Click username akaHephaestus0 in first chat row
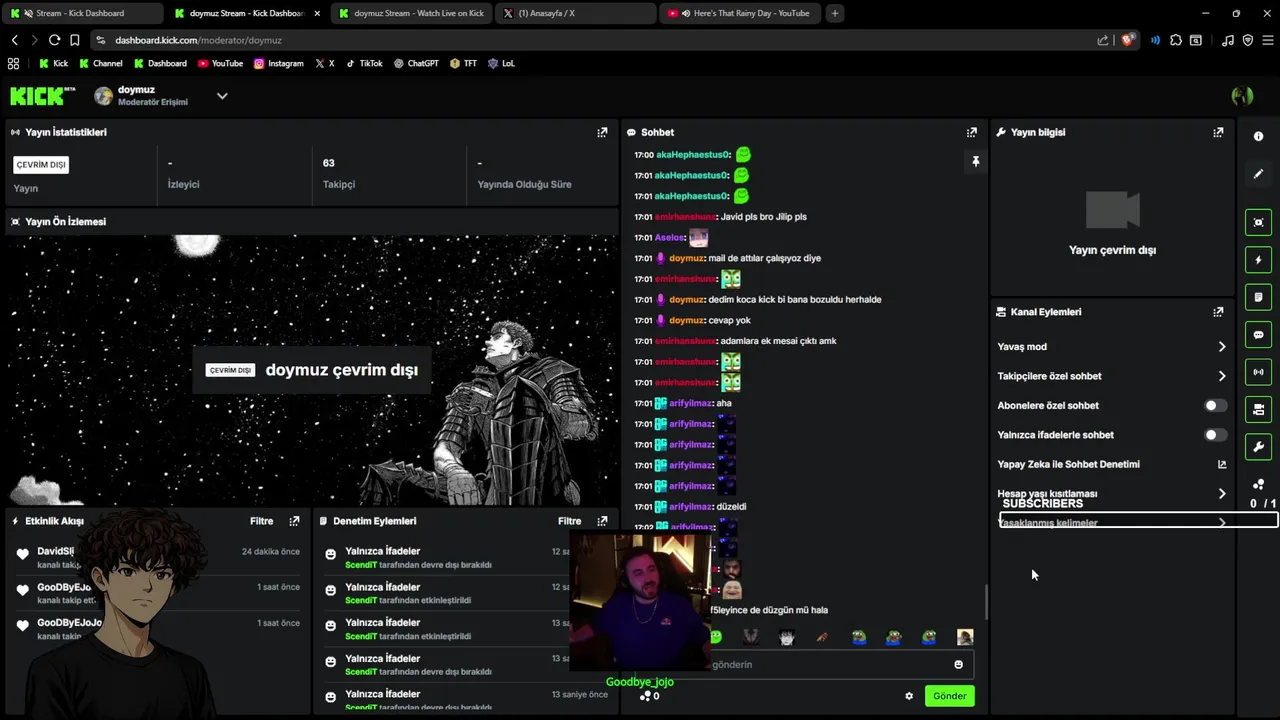 (693, 155)
